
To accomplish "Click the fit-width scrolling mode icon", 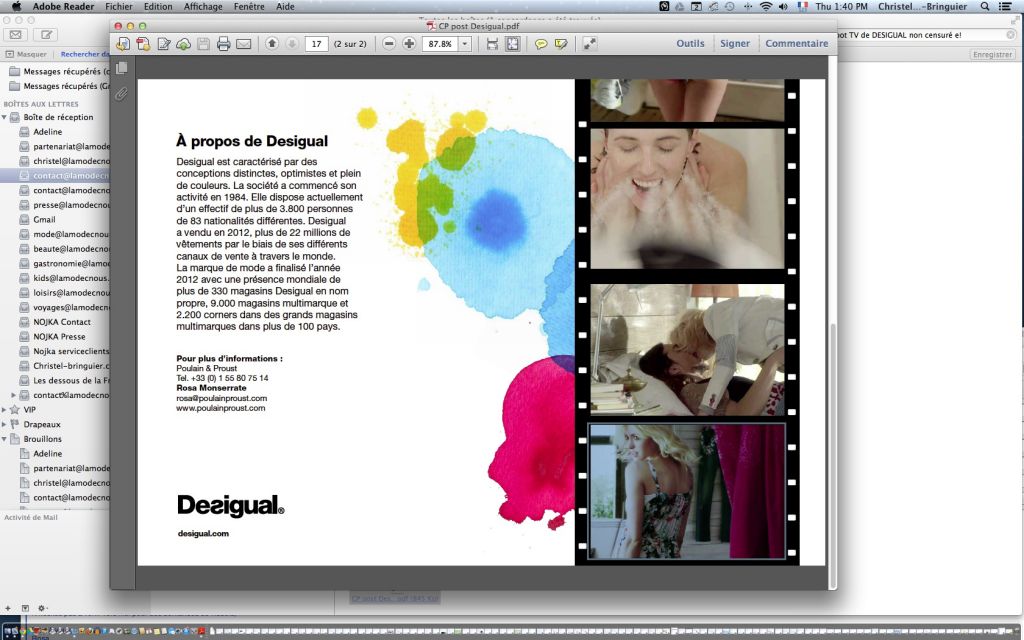I will (492, 44).
